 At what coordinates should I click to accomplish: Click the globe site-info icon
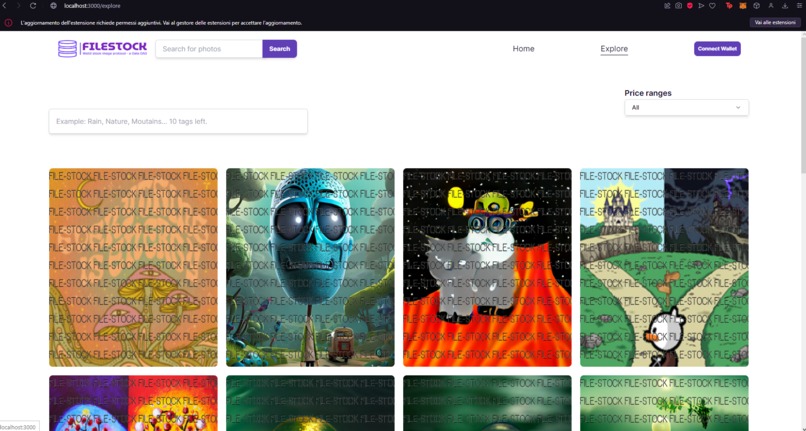coord(53,6)
